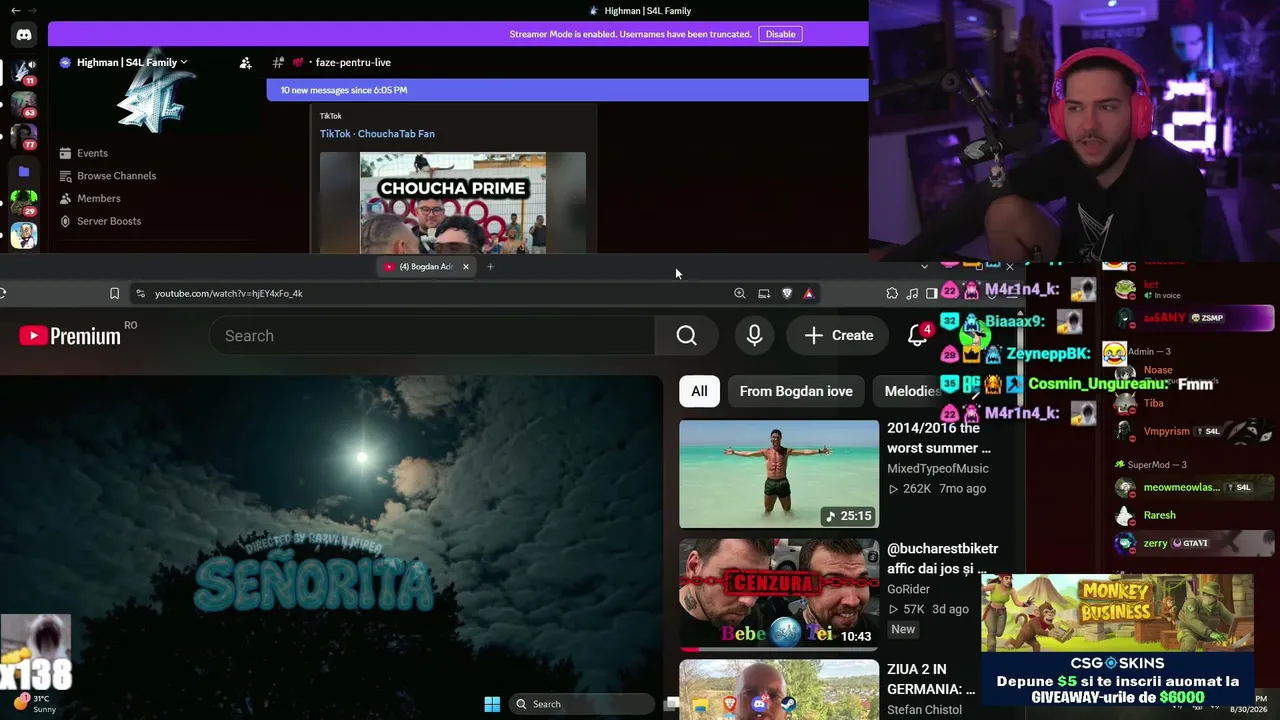Click the cast/picture-in-picture icon in address bar
The image size is (1280, 720).
pyautogui.click(x=764, y=293)
